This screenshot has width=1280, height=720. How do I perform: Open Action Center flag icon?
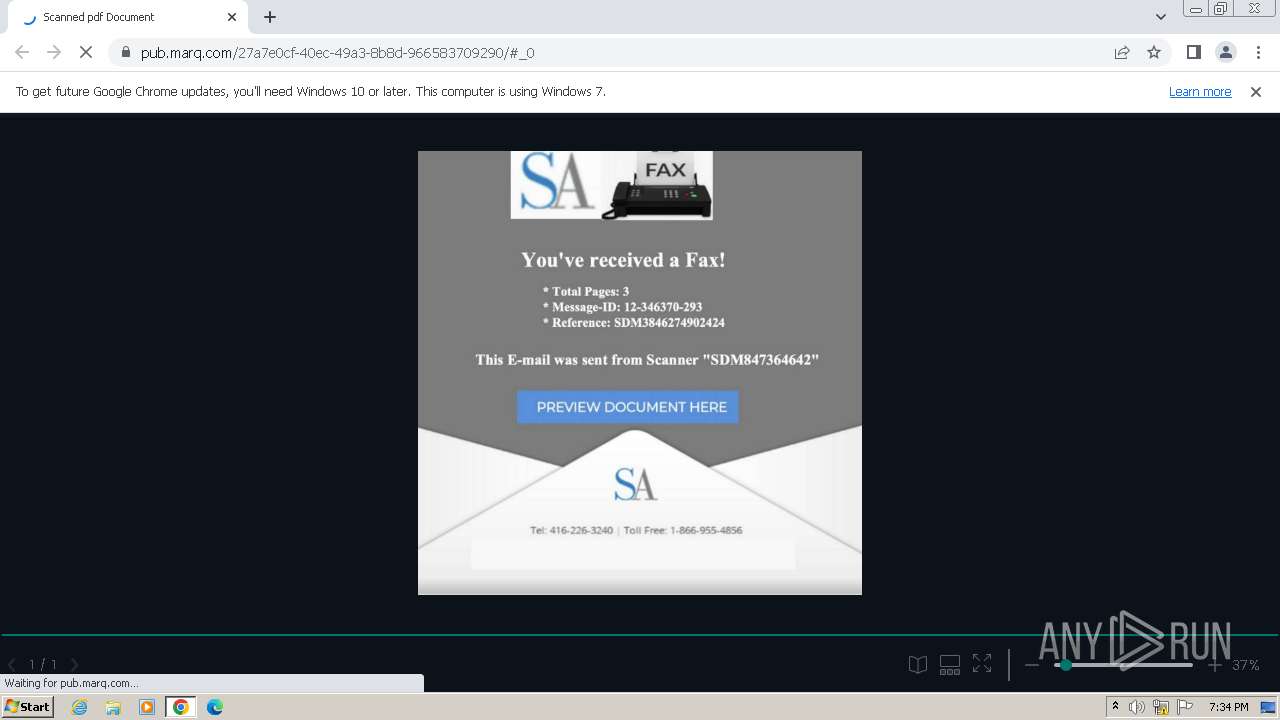(x=1185, y=707)
